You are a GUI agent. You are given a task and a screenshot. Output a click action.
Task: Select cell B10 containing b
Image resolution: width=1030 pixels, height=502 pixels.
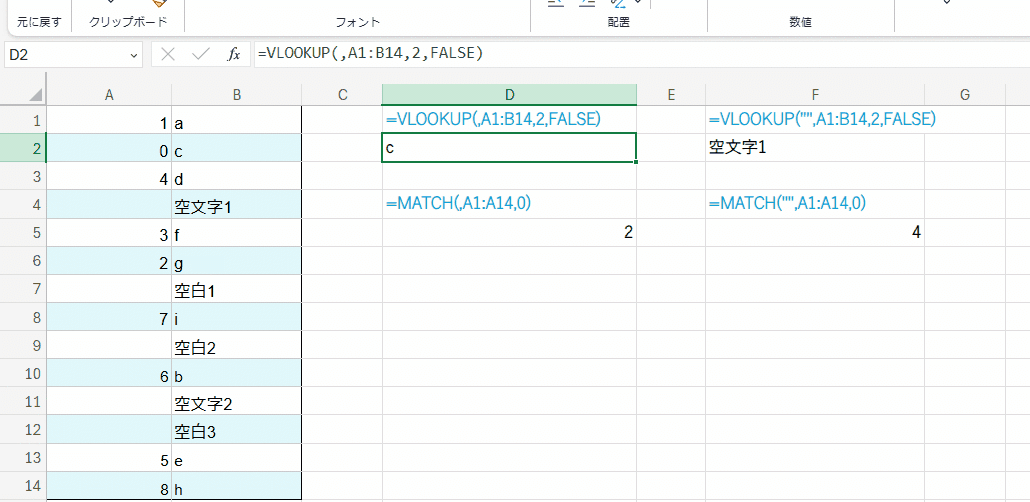(236, 373)
